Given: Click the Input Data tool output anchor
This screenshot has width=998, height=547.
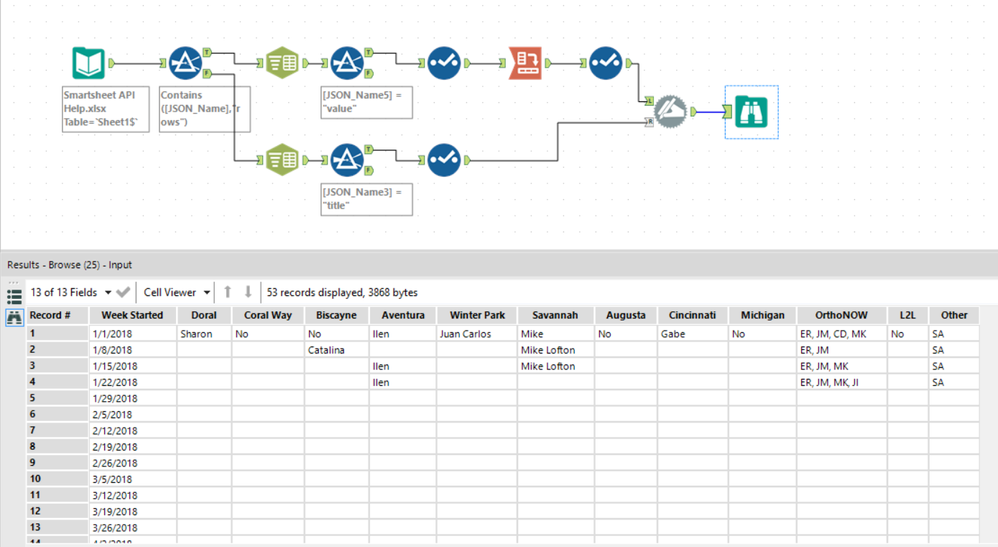Looking at the screenshot, I should 112,63.
